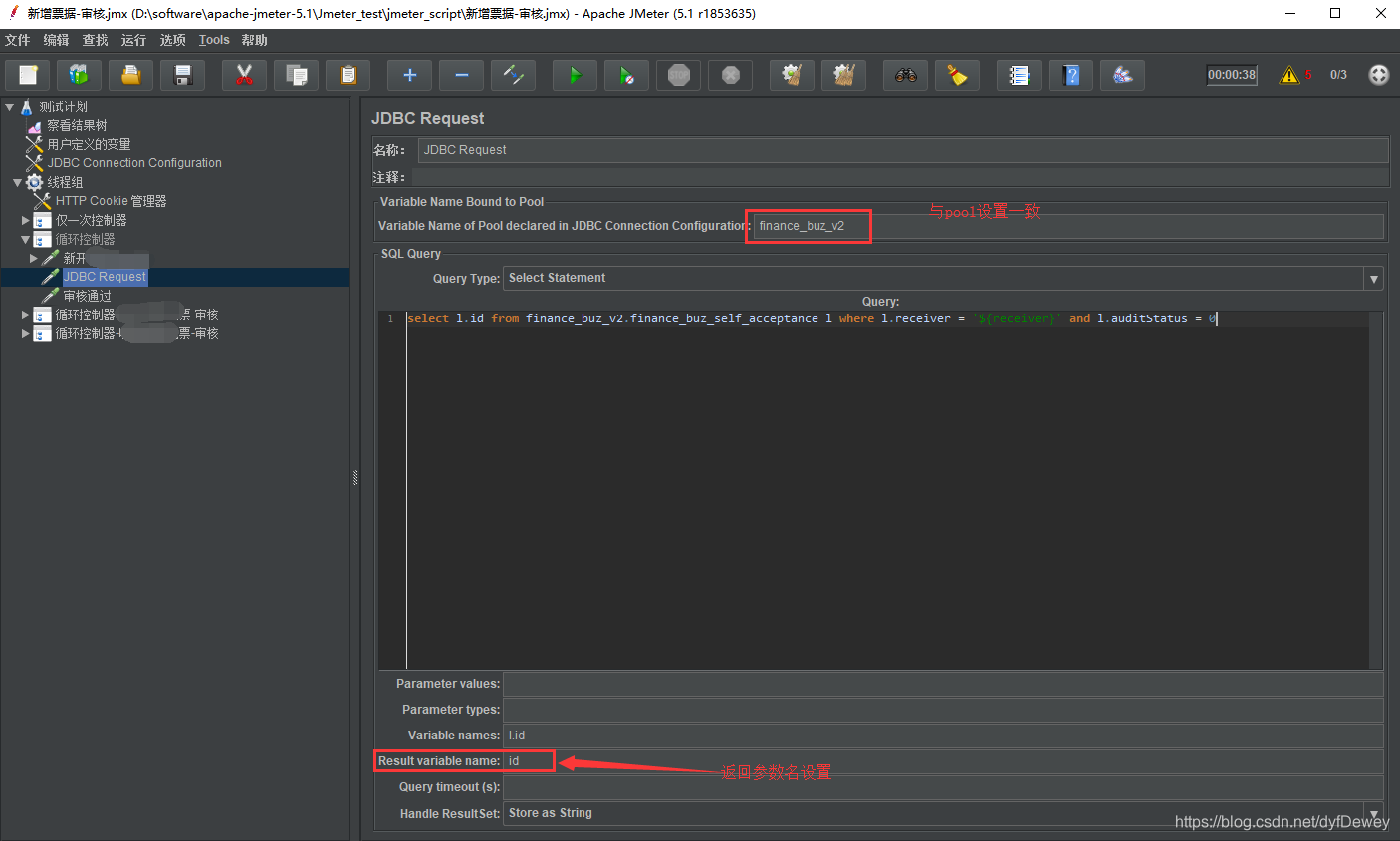Open the 帮助 menu
This screenshot has height=841, width=1400.
tap(255, 40)
